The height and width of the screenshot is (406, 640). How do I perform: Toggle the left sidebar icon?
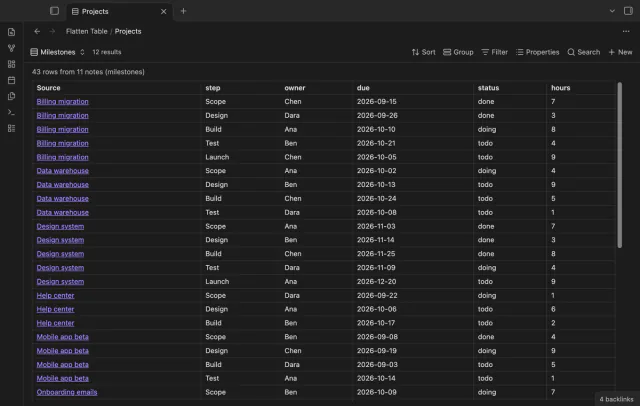54,11
